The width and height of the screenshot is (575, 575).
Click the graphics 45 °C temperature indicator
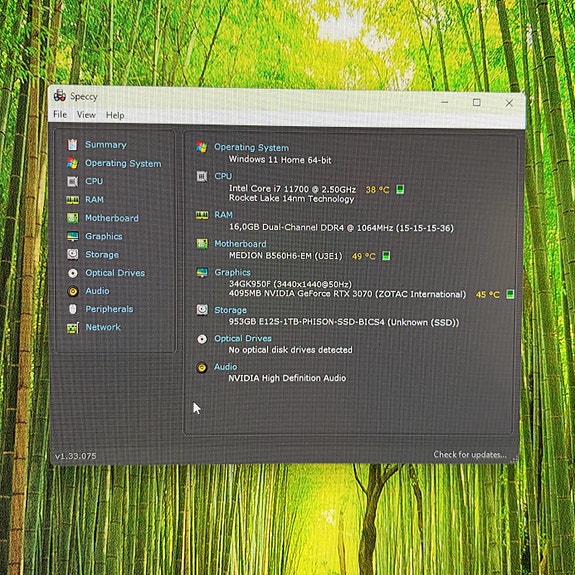[x=487, y=294]
